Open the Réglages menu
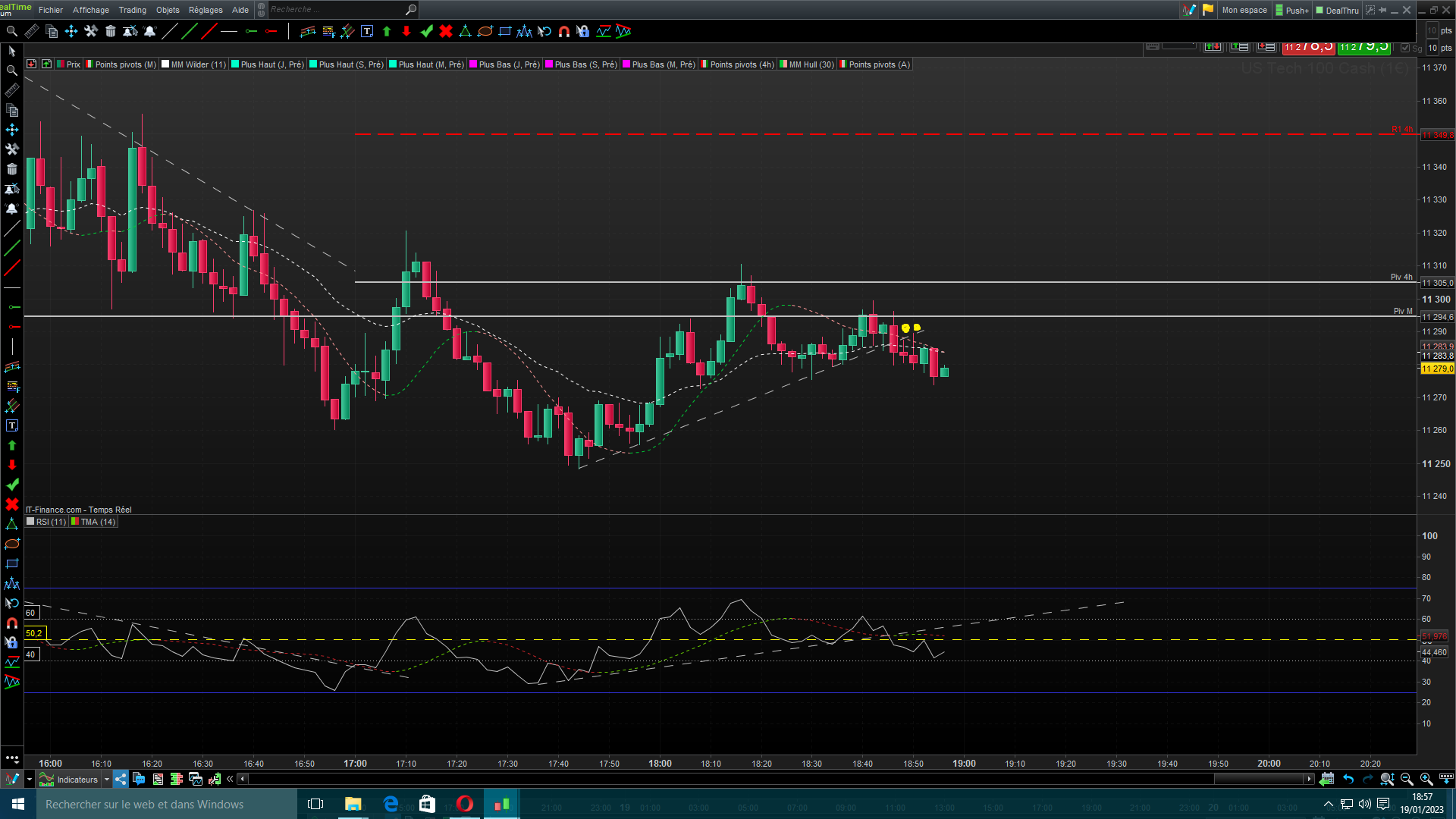This screenshot has width=1456, height=819. click(x=206, y=10)
